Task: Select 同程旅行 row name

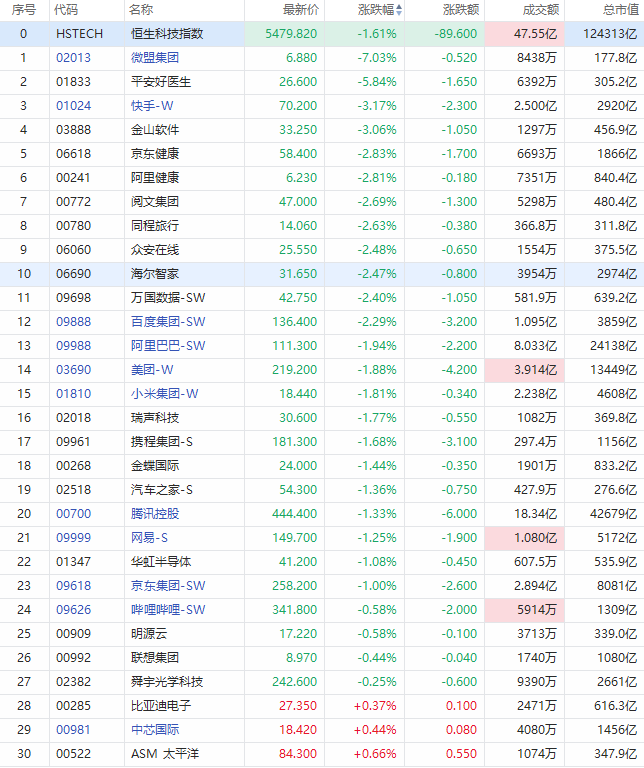Action: tap(155, 226)
